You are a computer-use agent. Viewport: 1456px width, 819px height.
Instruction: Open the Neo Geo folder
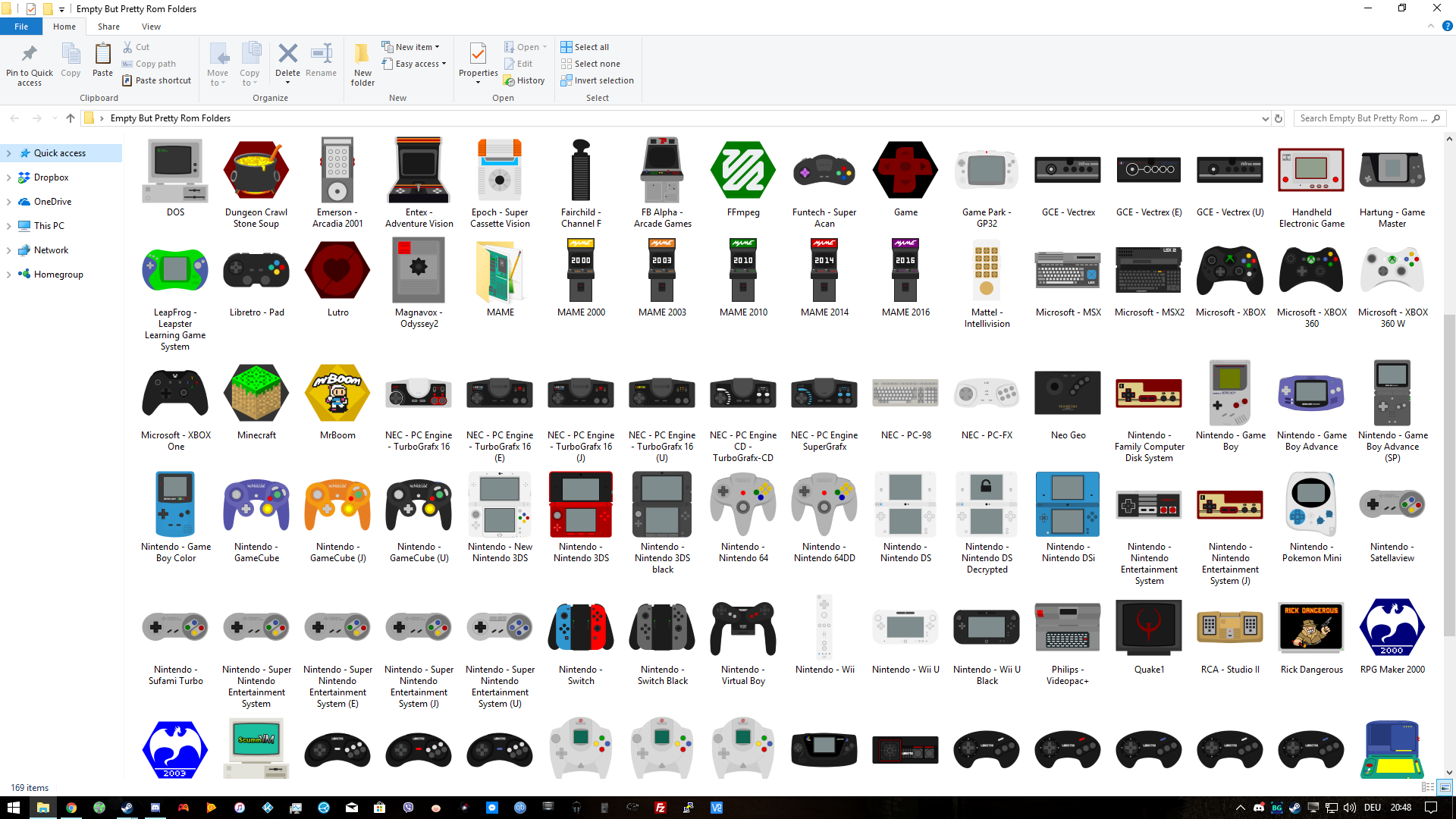tap(1067, 393)
